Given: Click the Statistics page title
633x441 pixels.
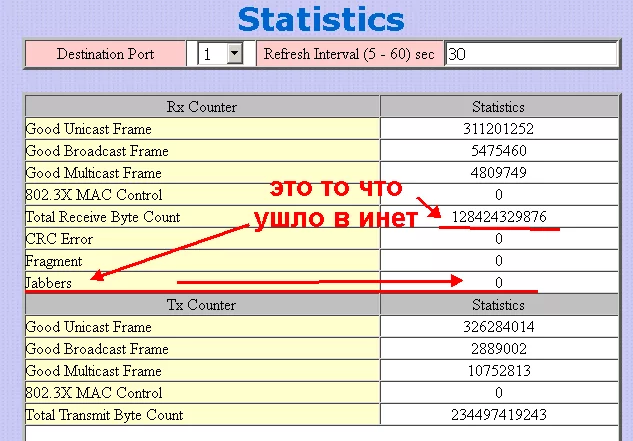Looking at the screenshot, I should [x=321, y=19].
